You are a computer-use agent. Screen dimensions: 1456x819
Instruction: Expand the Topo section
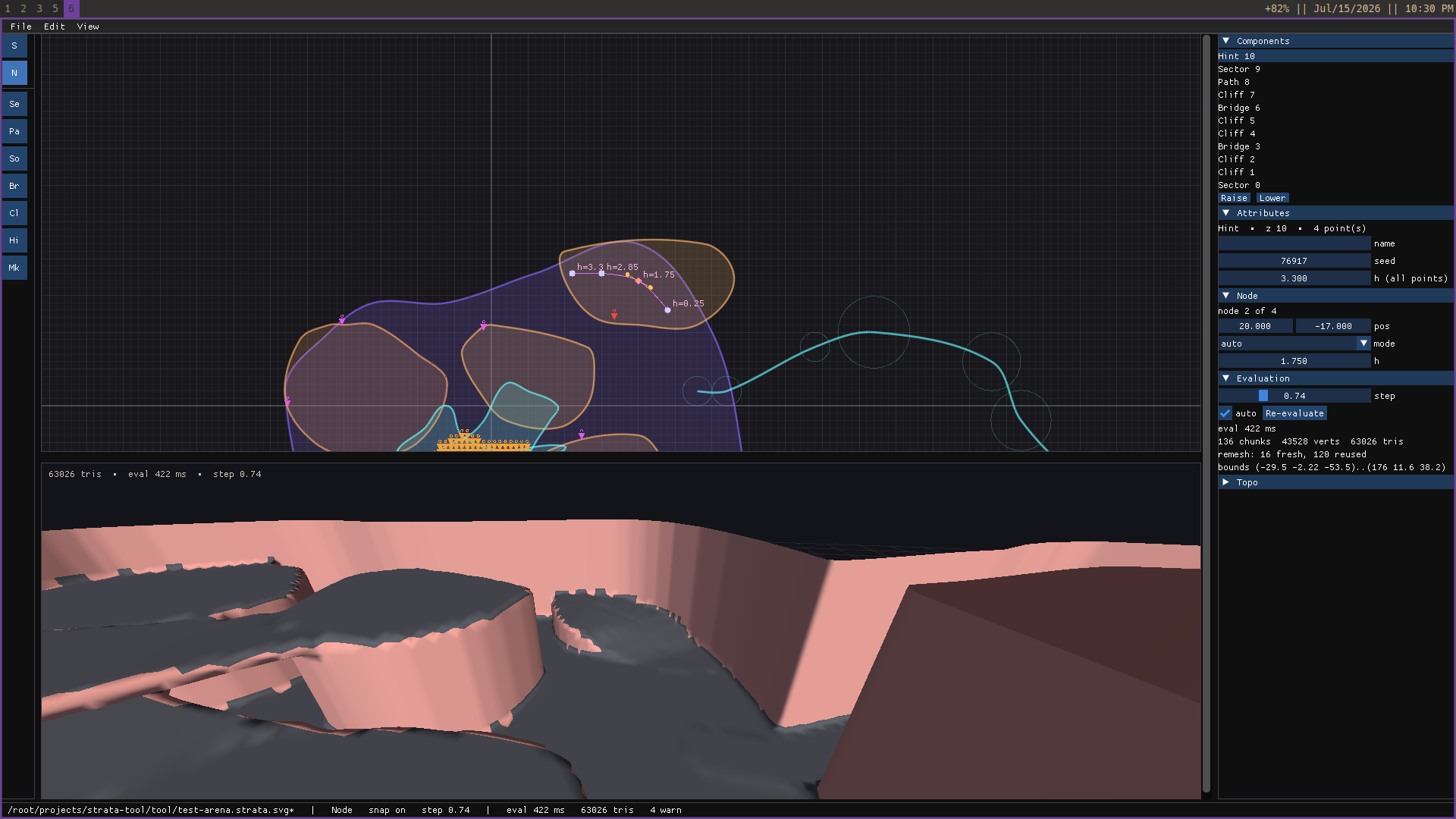pos(1225,482)
